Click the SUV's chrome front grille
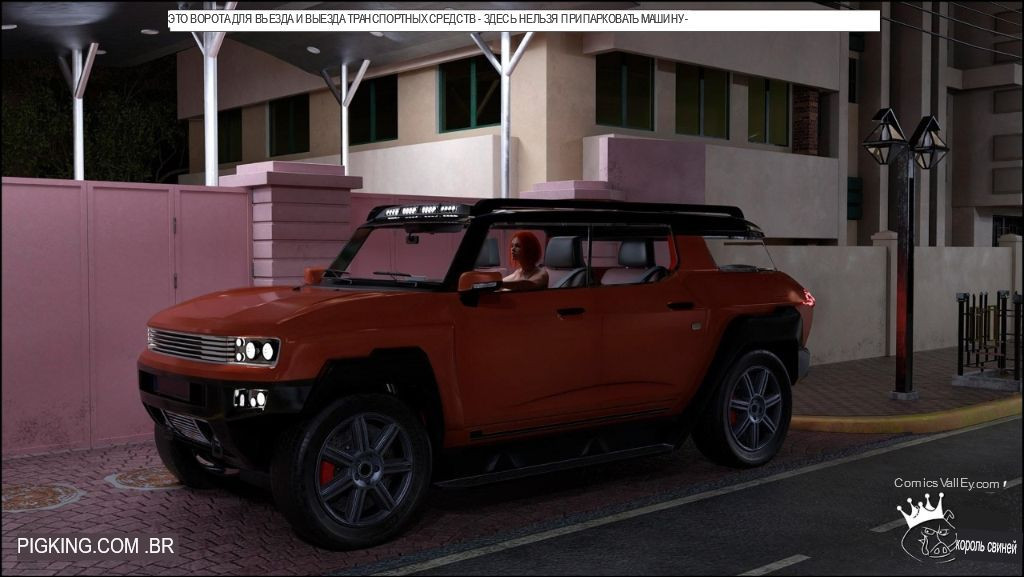Viewport: 1024px width, 577px height. pos(190,345)
